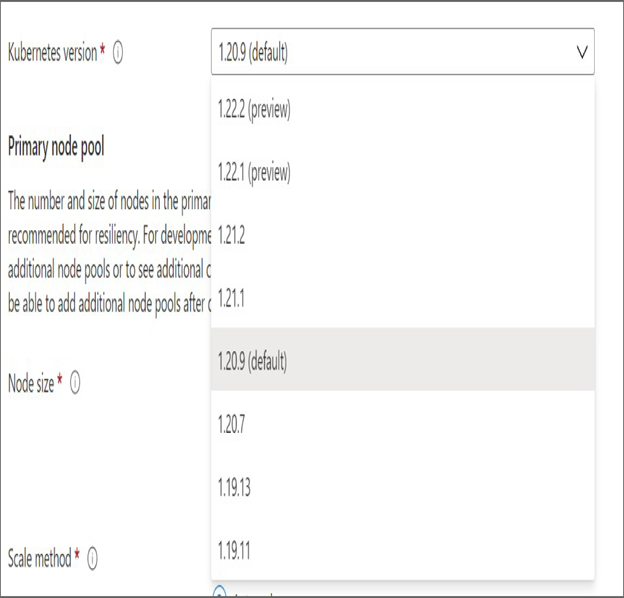The height and width of the screenshot is (598, 624).
Task: Select version 1.22.2 (preview) from the list
Action: (403, 109)
